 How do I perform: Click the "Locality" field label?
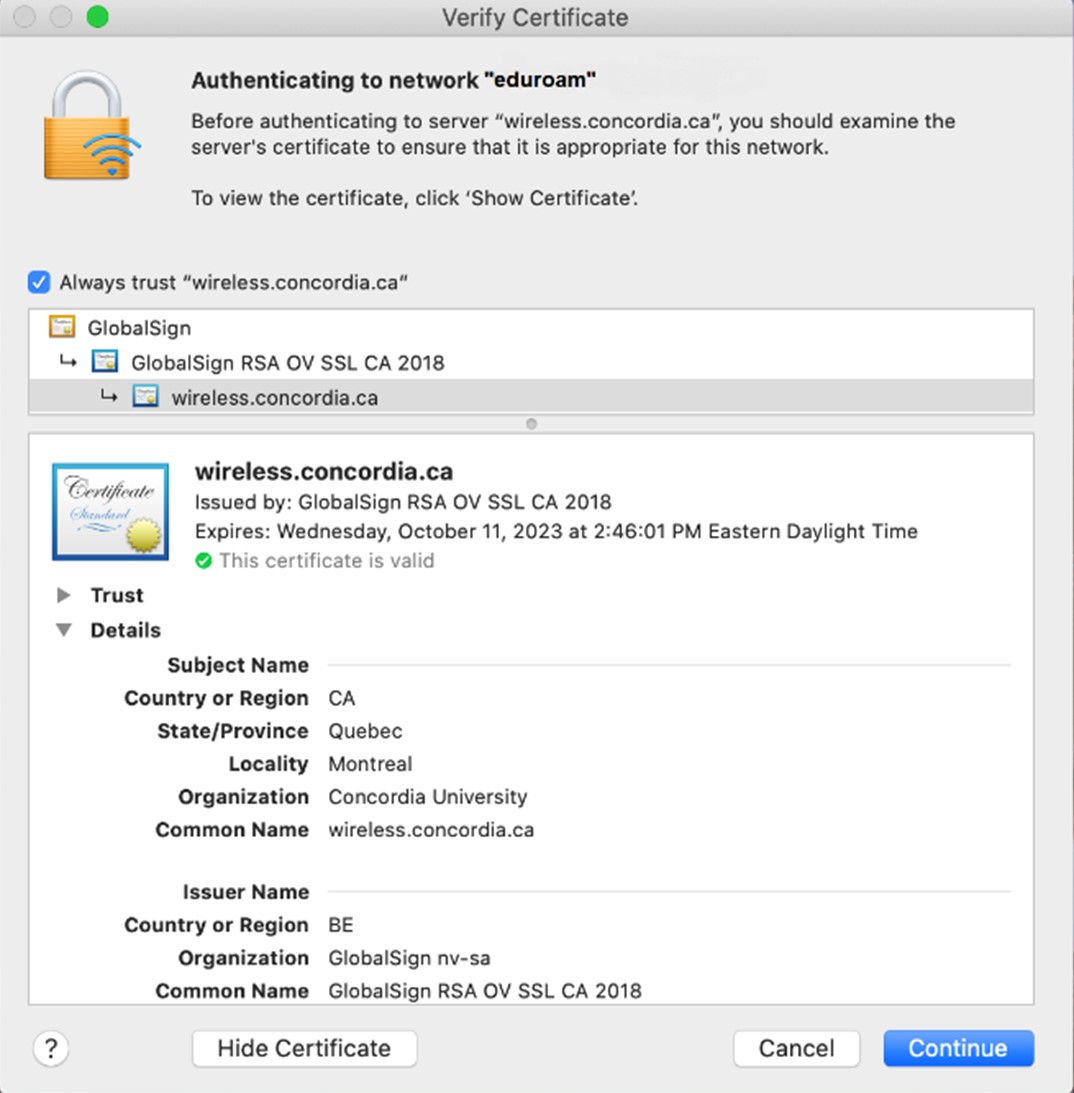[268, 764]
